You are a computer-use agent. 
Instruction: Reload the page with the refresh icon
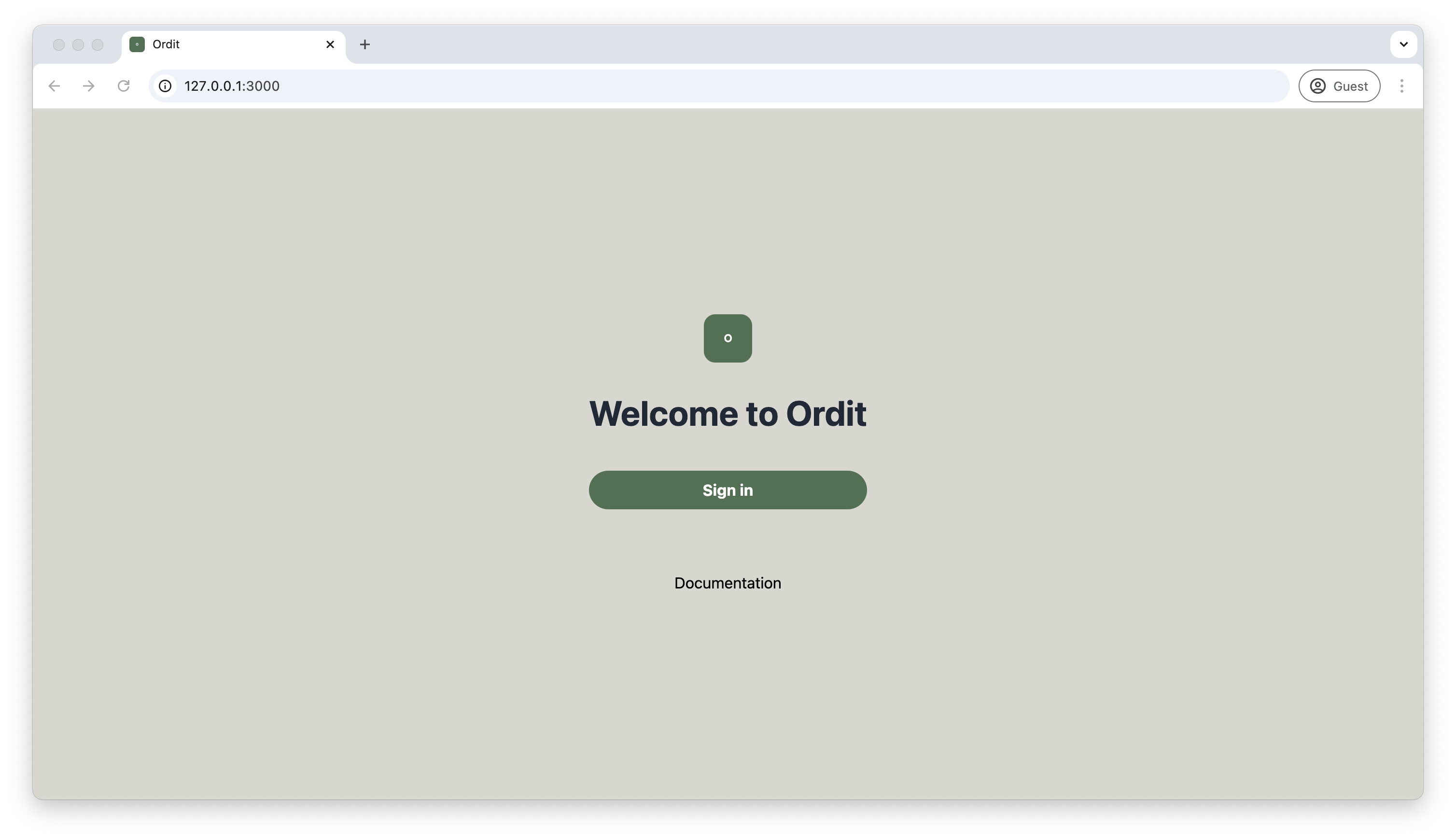point(124,86)
